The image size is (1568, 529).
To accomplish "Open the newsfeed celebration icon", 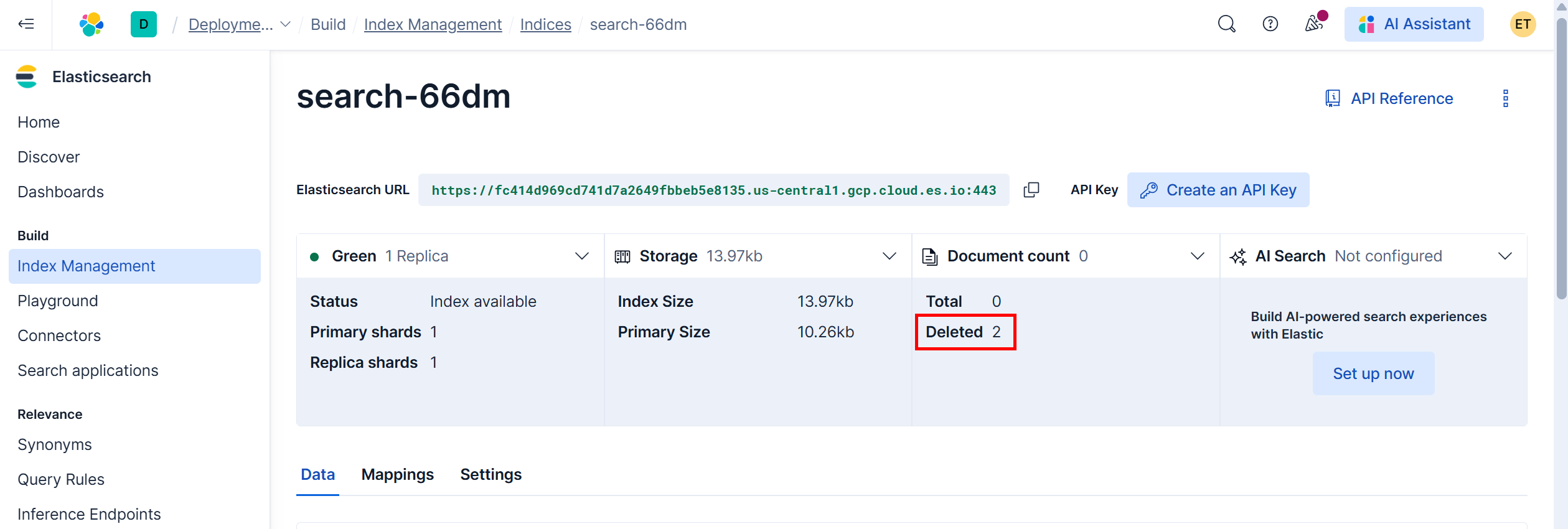I will (1315, 24).
